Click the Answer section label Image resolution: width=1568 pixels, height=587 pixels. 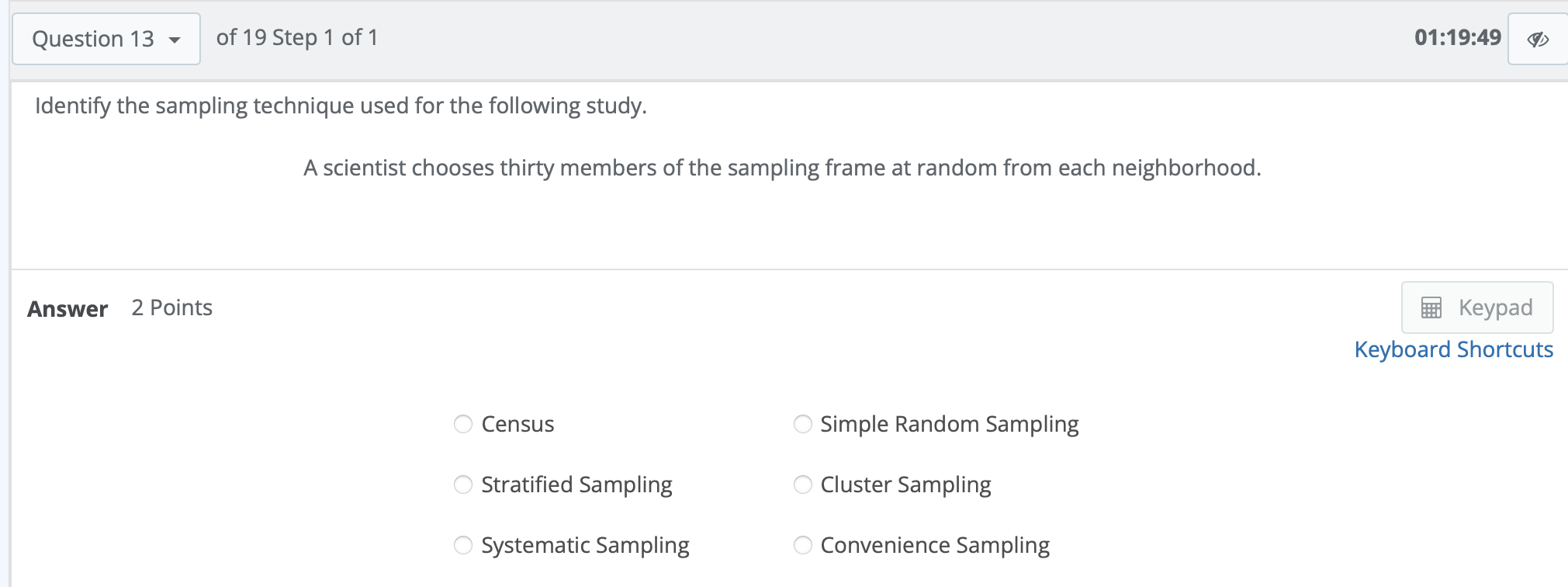point(67,308)
